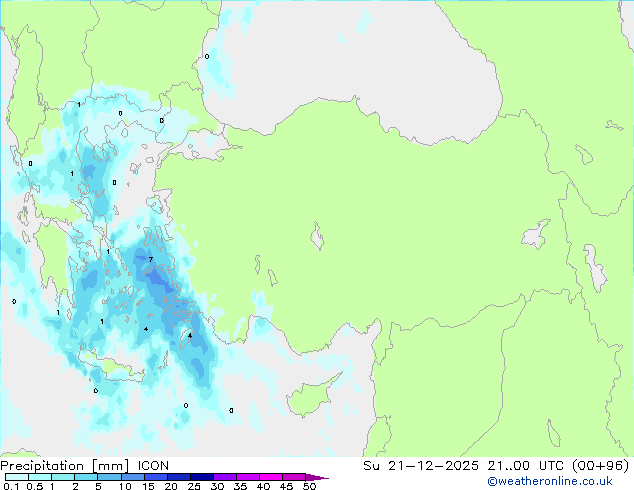The width and height of the screenshot is (634, 490).
Task: Click the "50" legend scale label
Action: [x=309, y=486]
